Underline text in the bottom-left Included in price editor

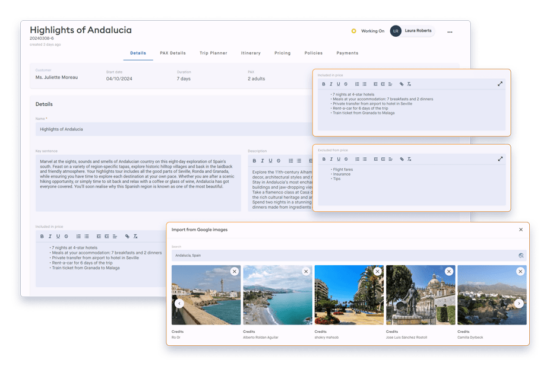point(58,237)
